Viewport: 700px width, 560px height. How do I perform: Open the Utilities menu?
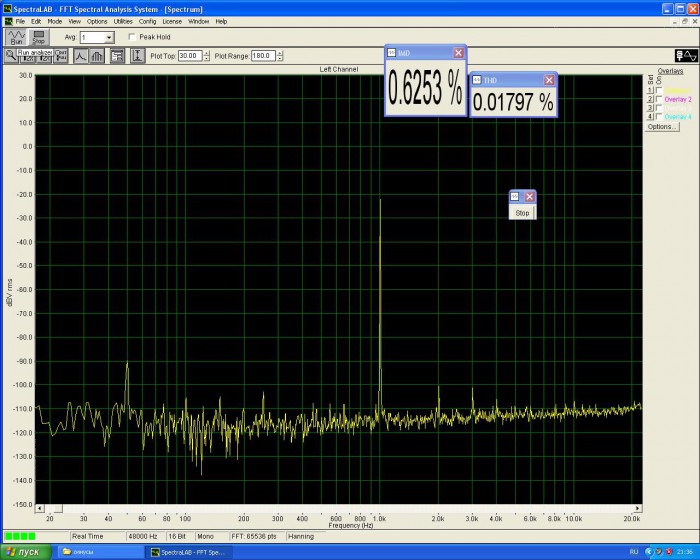coord(123,21)
